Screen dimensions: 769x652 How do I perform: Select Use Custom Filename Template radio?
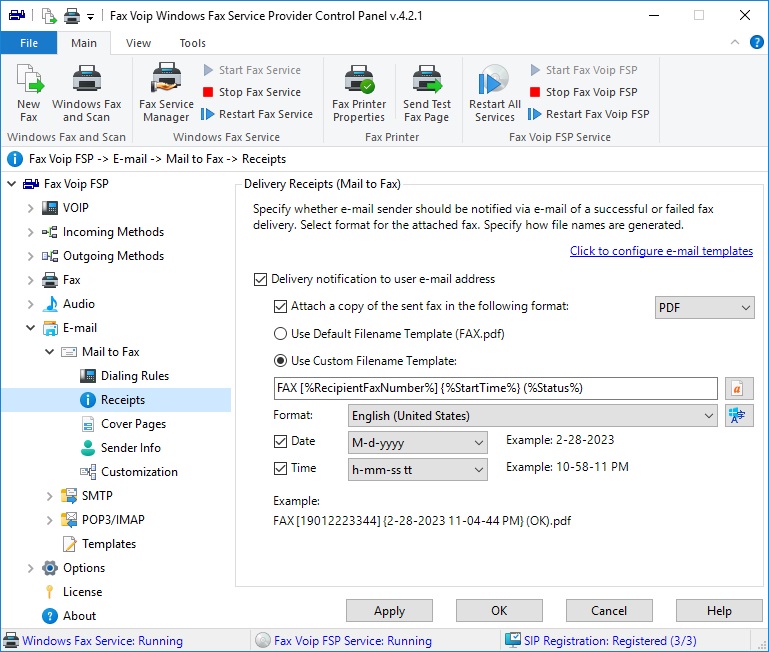pos(280,362)
